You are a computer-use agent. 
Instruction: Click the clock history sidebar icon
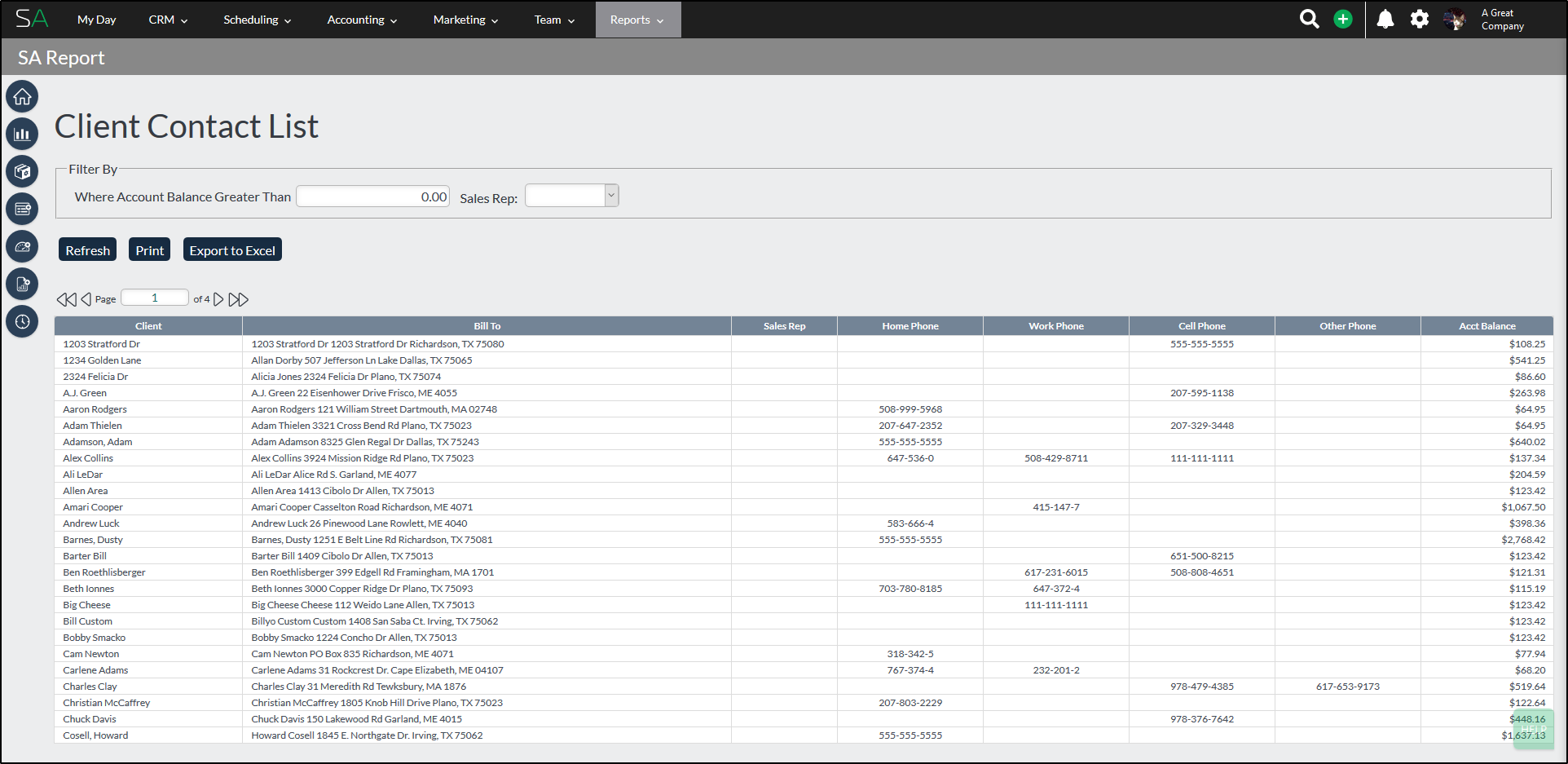[x=22, y=321]
